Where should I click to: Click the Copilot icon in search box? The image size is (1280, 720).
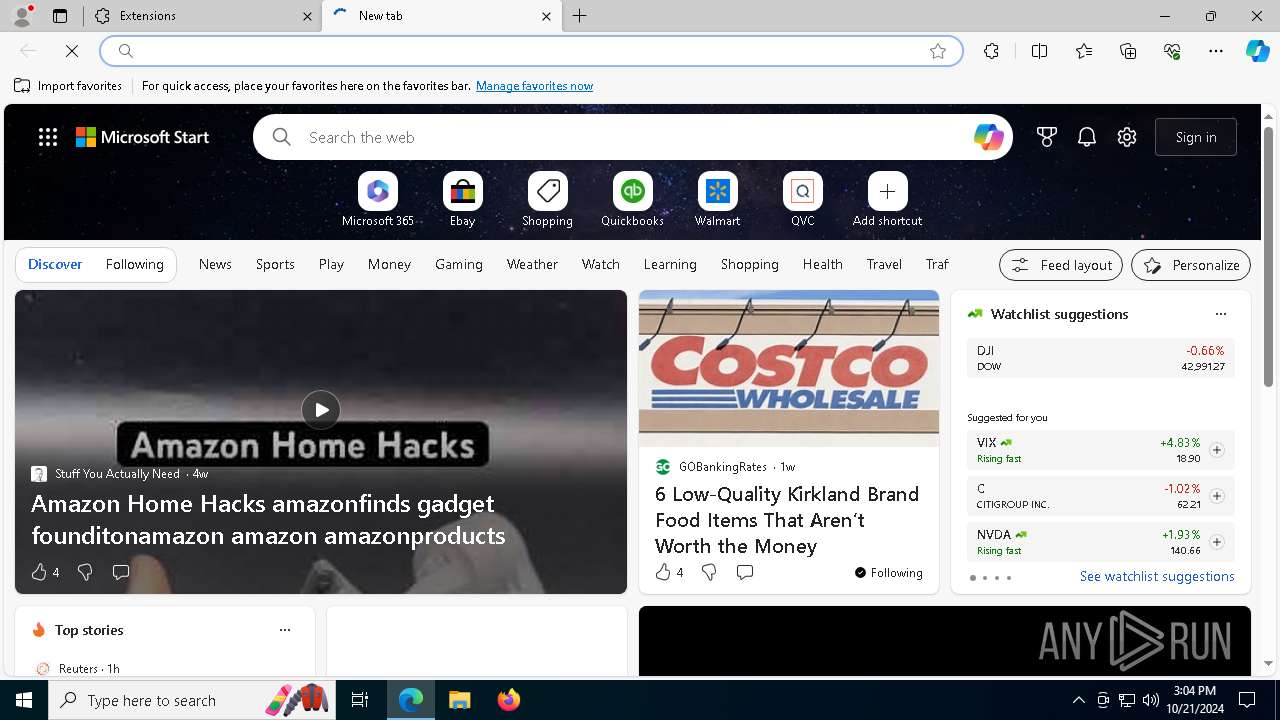click(988, 137)
